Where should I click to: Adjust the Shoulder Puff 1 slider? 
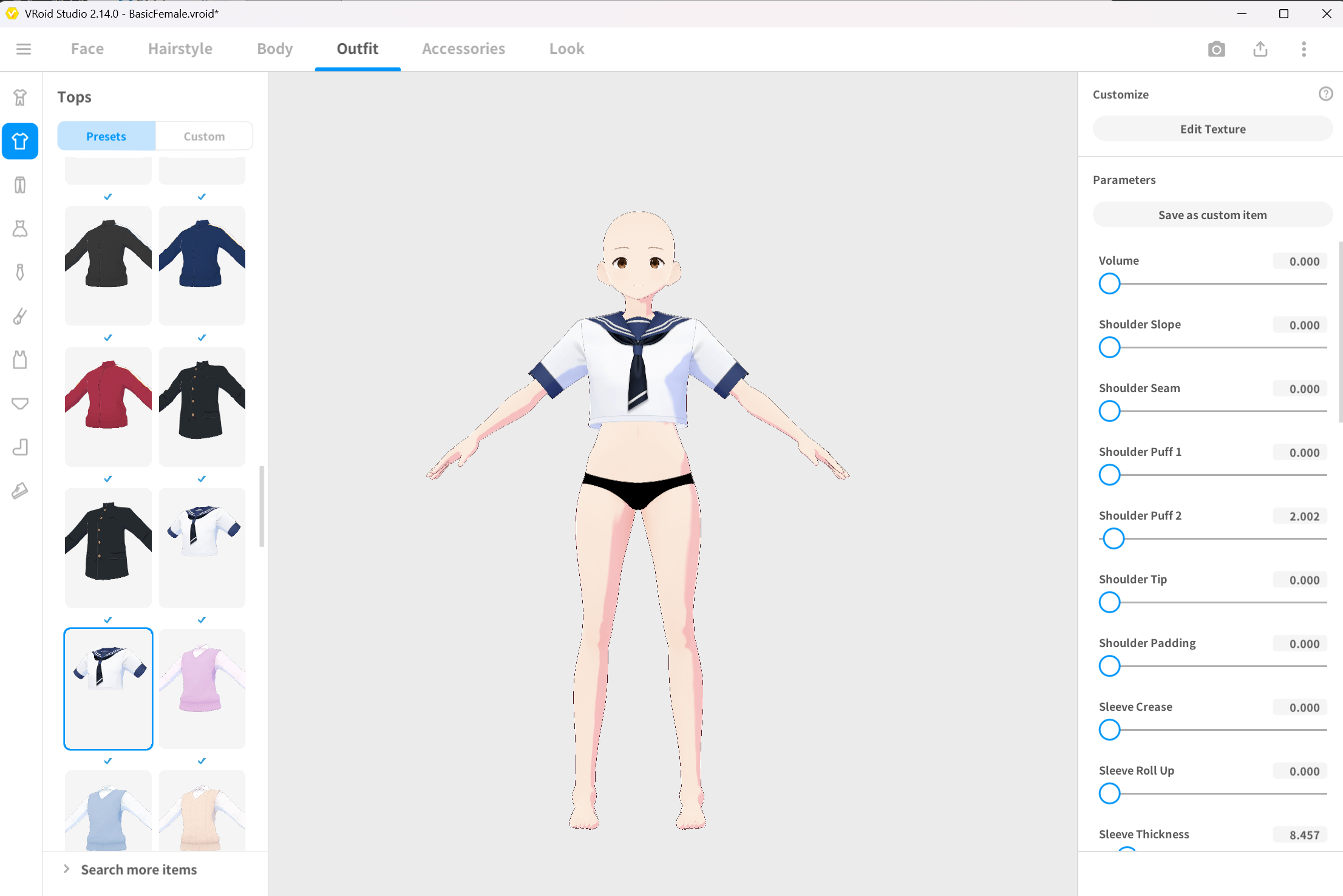pyautogui.click(x=1109, y=475)
